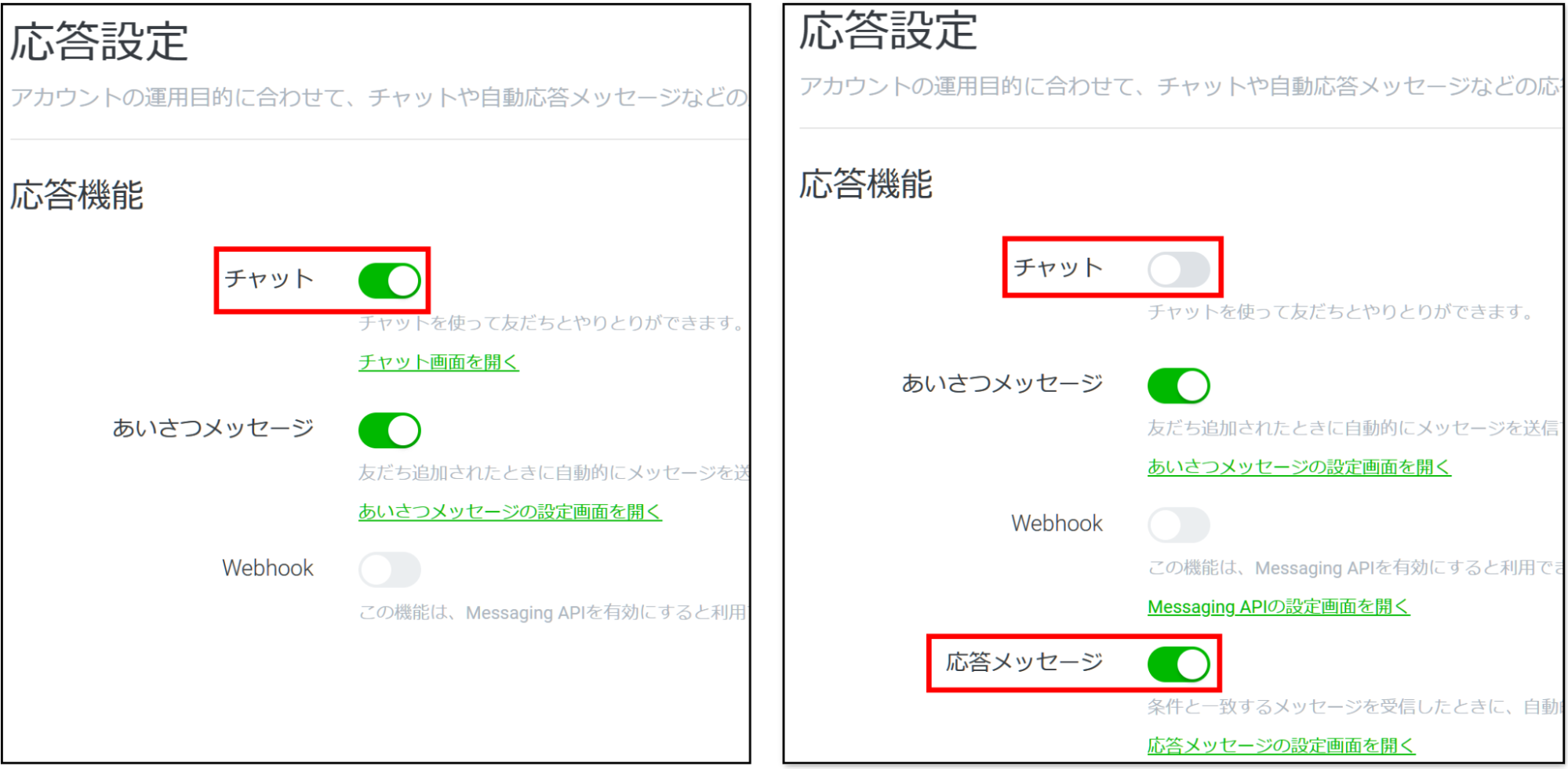Open あいさつメッセージの設定画面を開く link in right panel
The height and width of the screenshot is (769, 1568).
[1299, 467]
